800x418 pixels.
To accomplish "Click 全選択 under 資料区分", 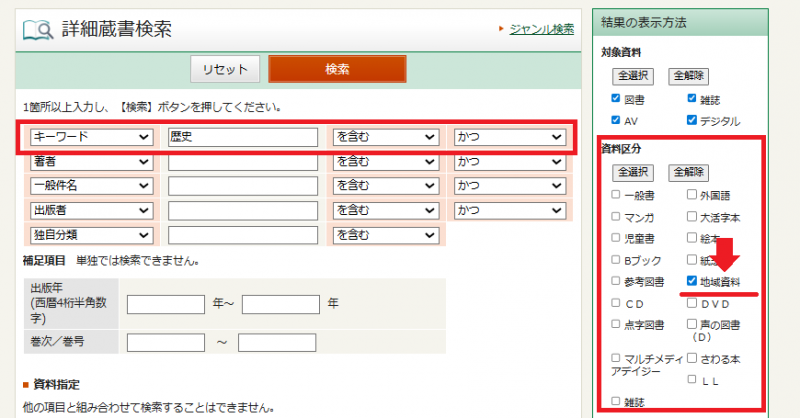I will [x=633, y=172].
